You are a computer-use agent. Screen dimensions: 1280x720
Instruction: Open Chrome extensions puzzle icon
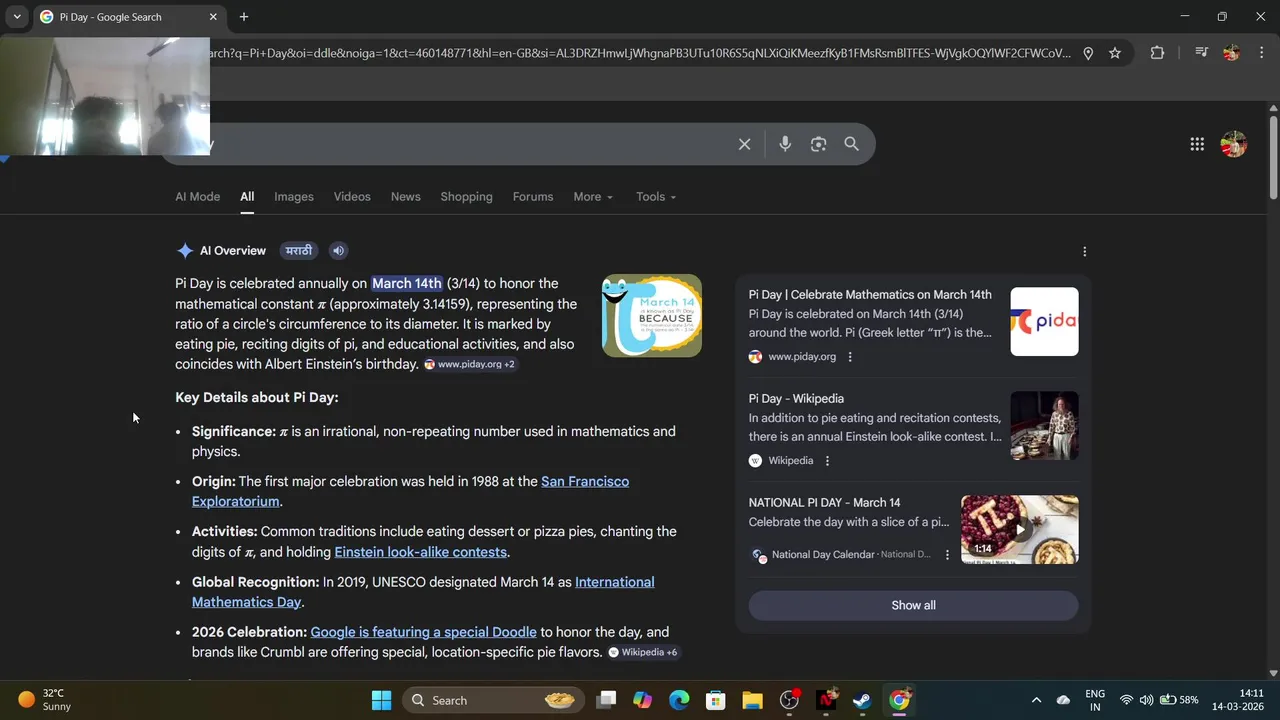click(1157, 53)
